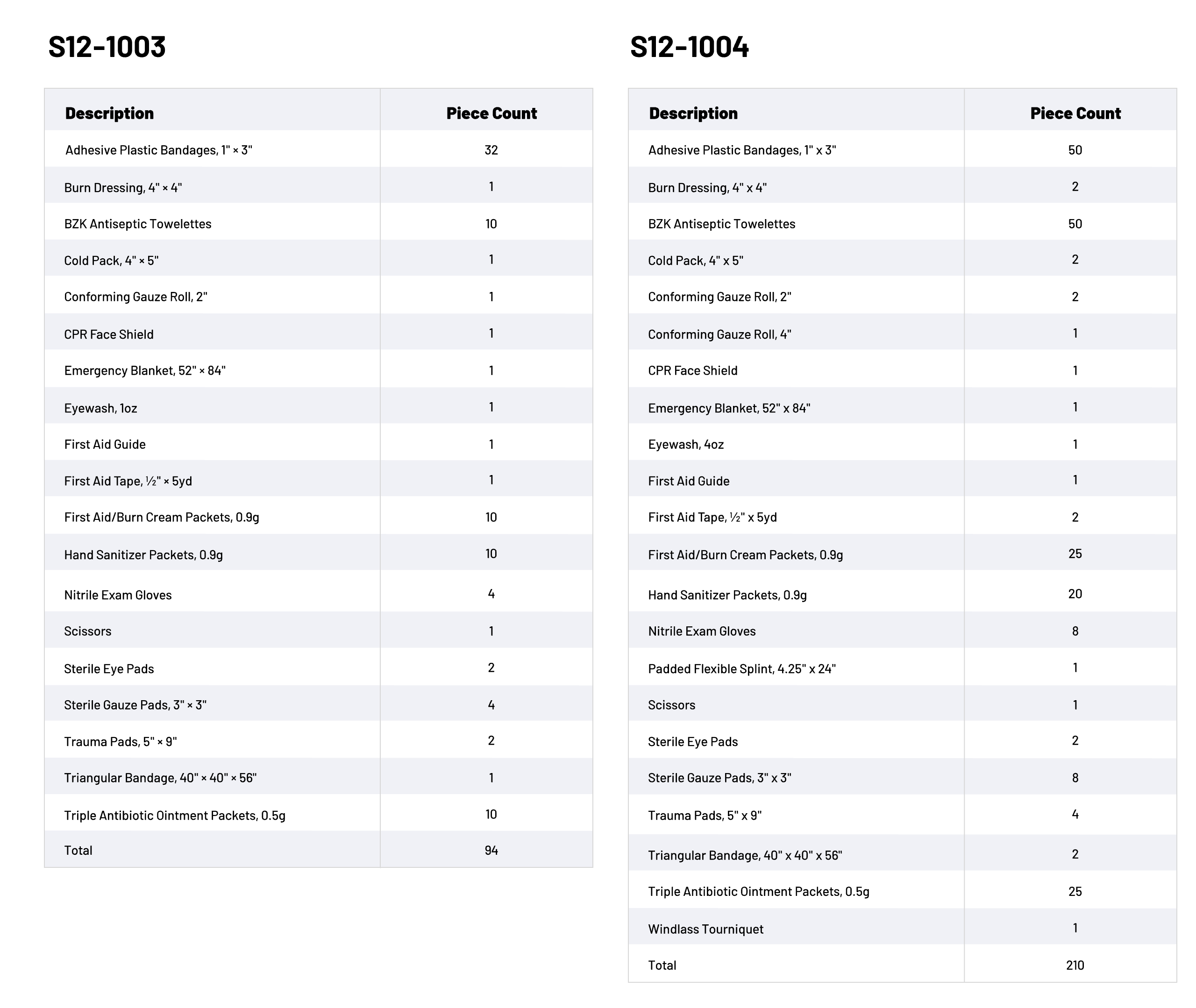The width and height of the screenshot is (1196, 1008).
Task: Select the Padded Flexible Splint row
Action: point(741,668)
